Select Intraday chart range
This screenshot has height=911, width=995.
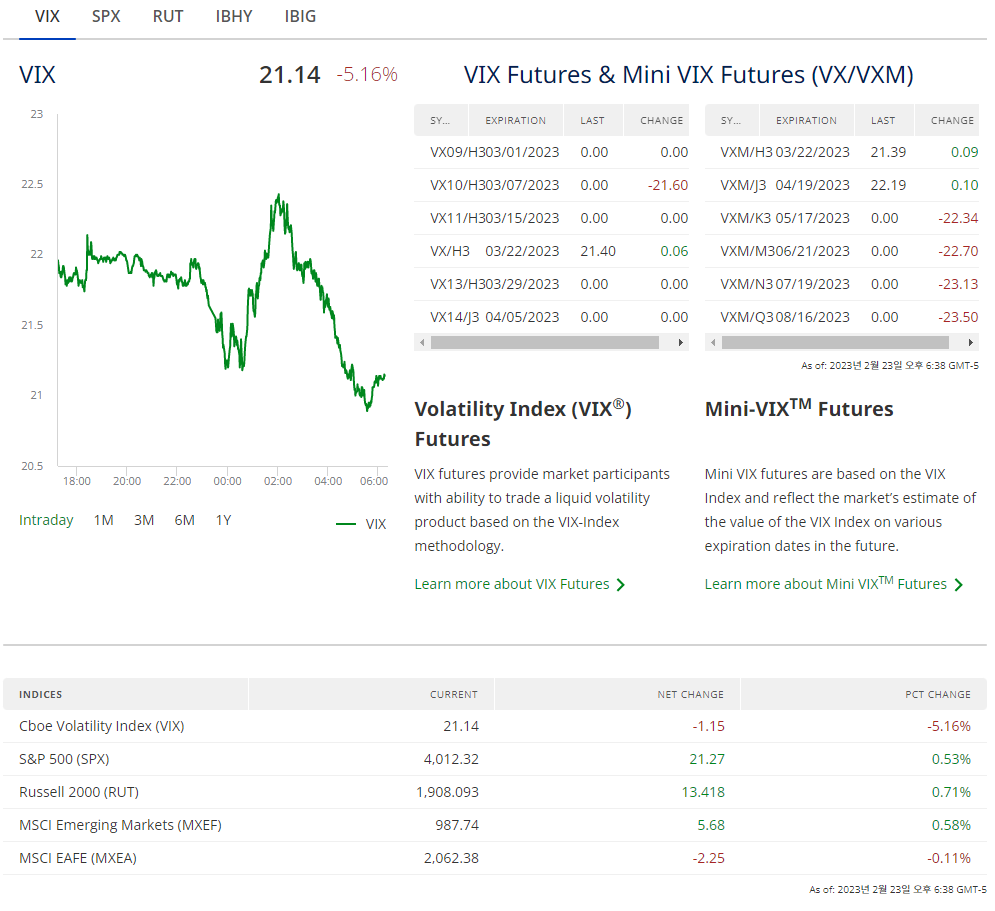click(46, 520)
